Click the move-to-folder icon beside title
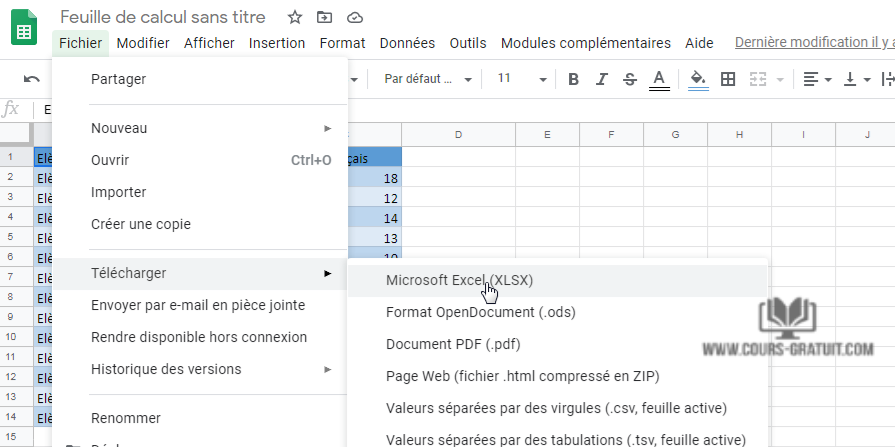This screenshot has width=895, height=447. click(324, 17)
